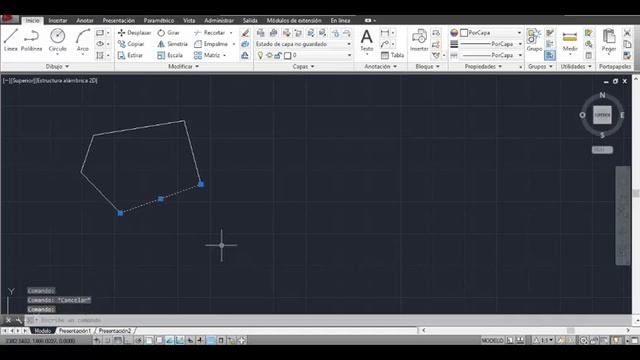This screenshot has width=640, height=360.
Task: Click the Insertar block tool
Action: click(x=419, y=40)
